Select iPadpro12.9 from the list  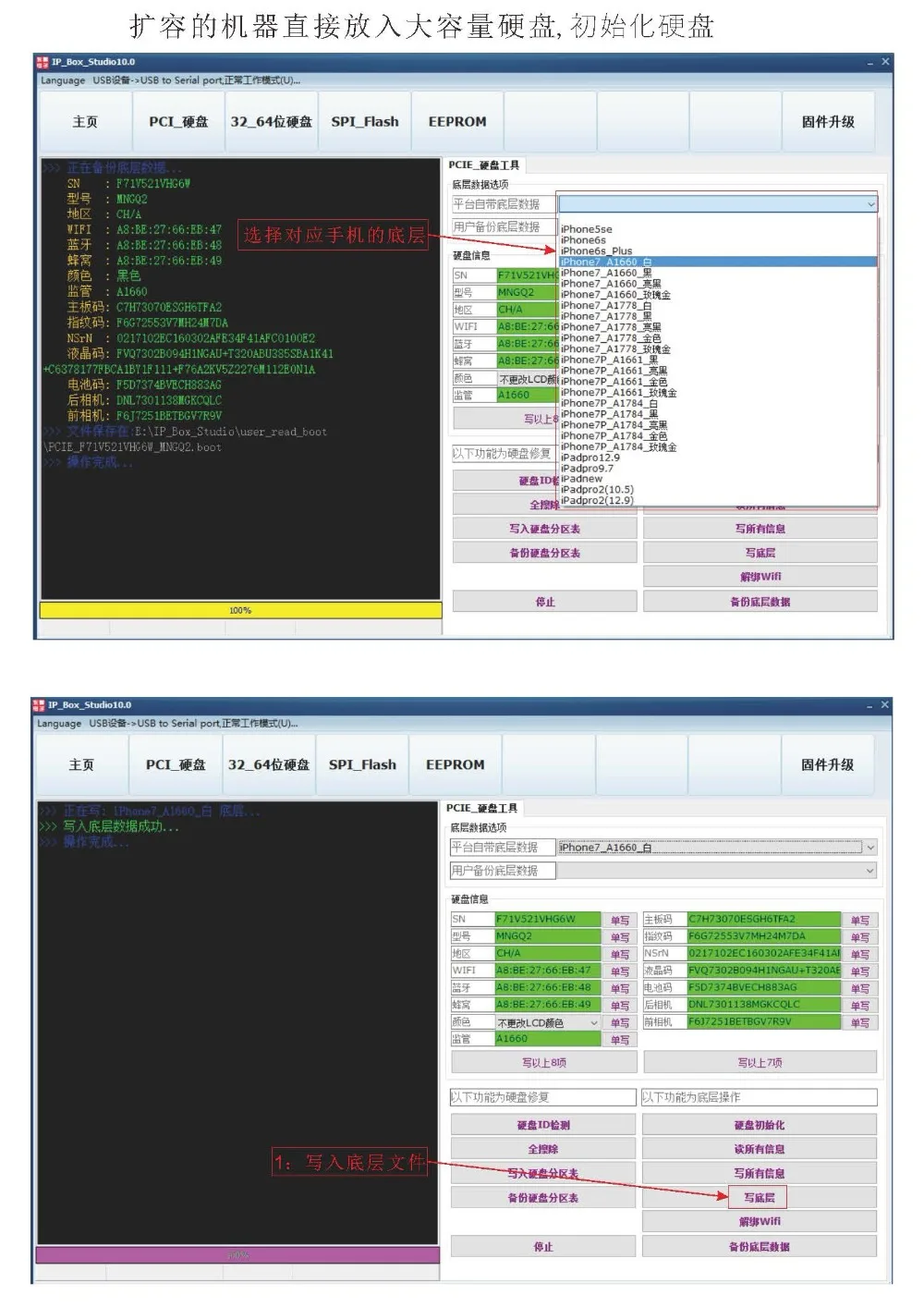click(590, 458)
